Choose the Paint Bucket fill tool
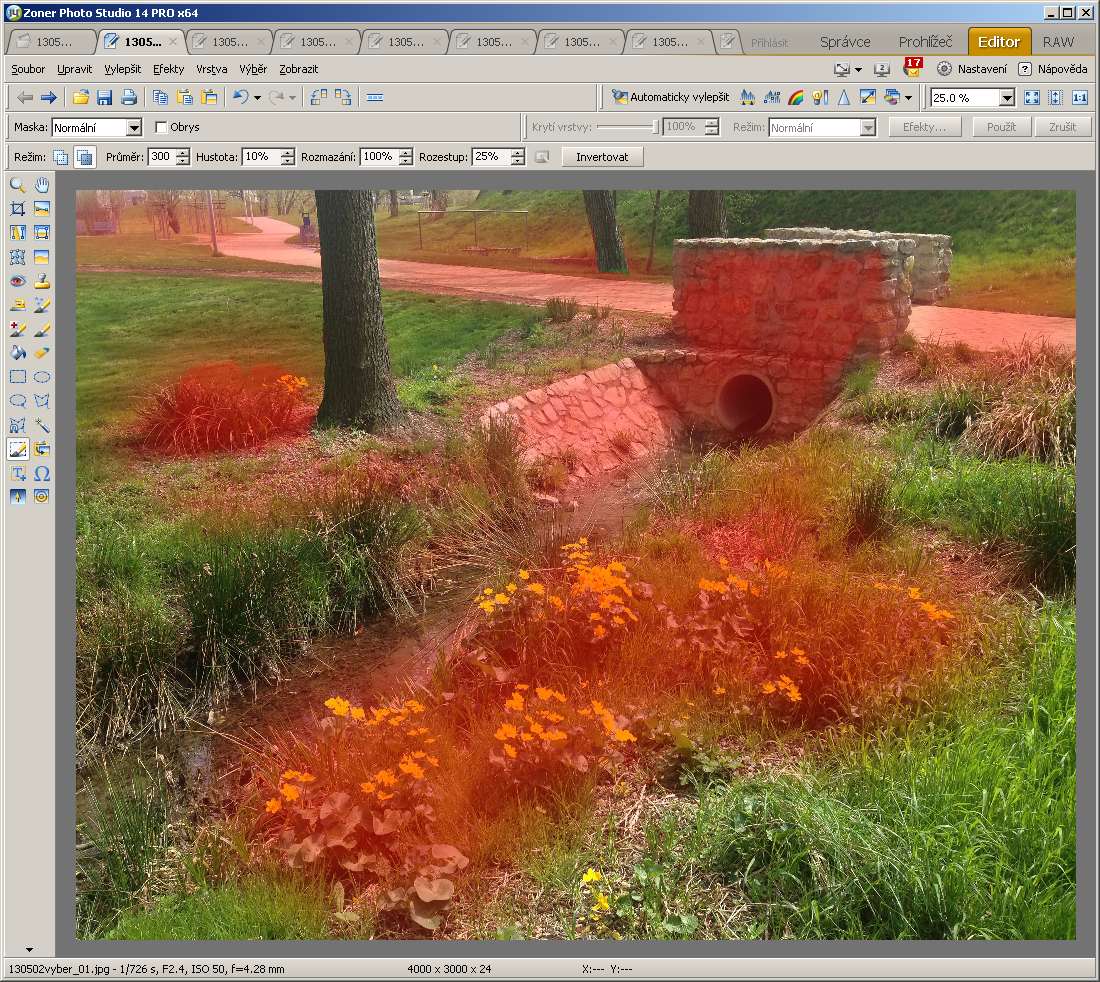The width and height of the screenshot is (1100, 982). pos(17,353)
